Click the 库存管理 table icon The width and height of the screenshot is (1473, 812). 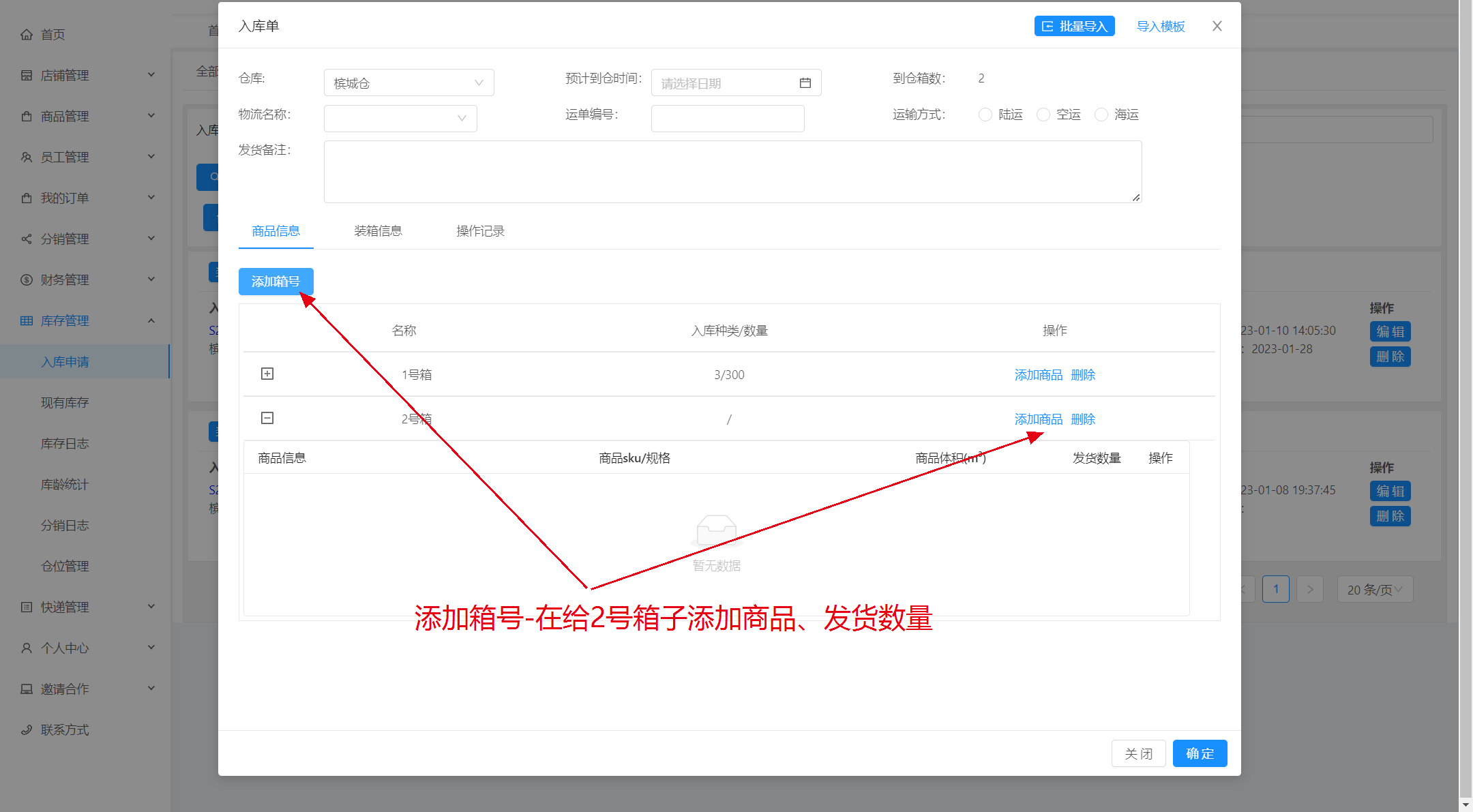27,321
